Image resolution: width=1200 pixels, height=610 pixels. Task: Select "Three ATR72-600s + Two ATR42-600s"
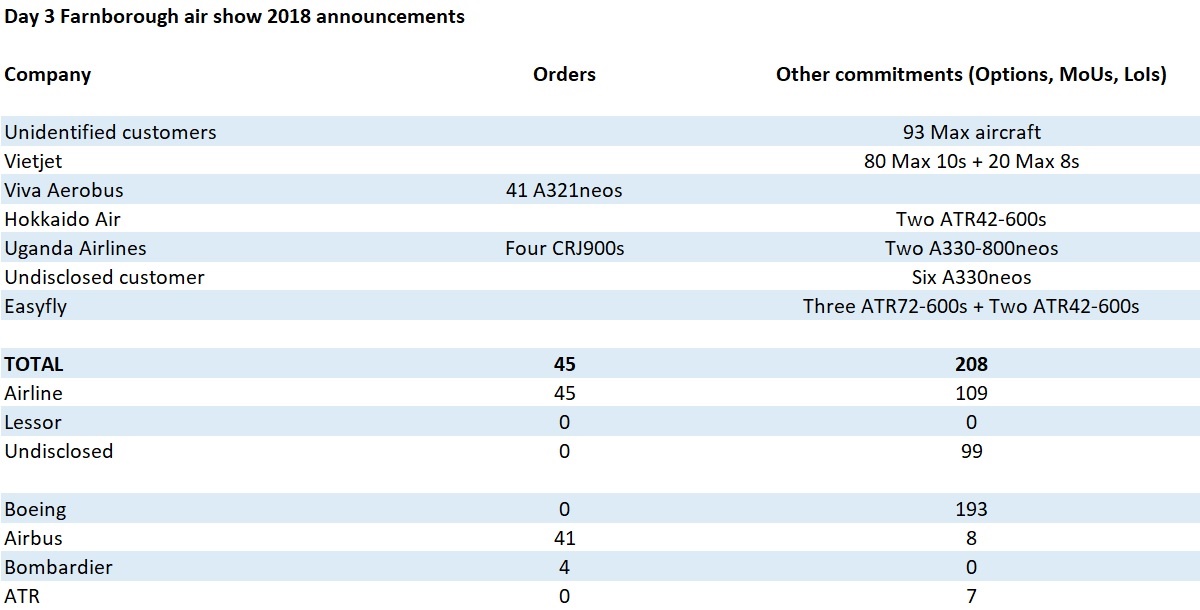[971, 306]
